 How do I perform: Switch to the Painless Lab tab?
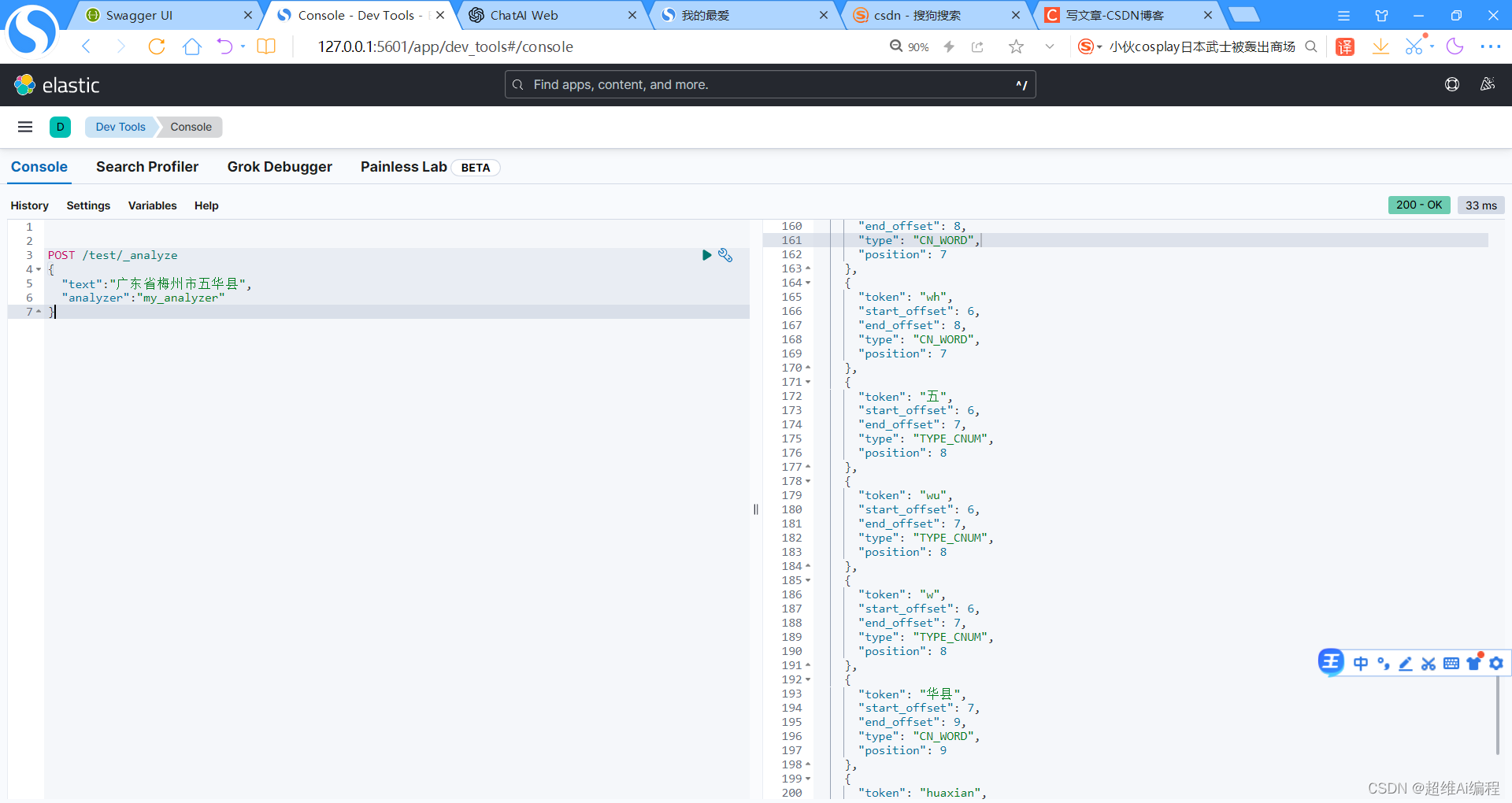point(404,167)
